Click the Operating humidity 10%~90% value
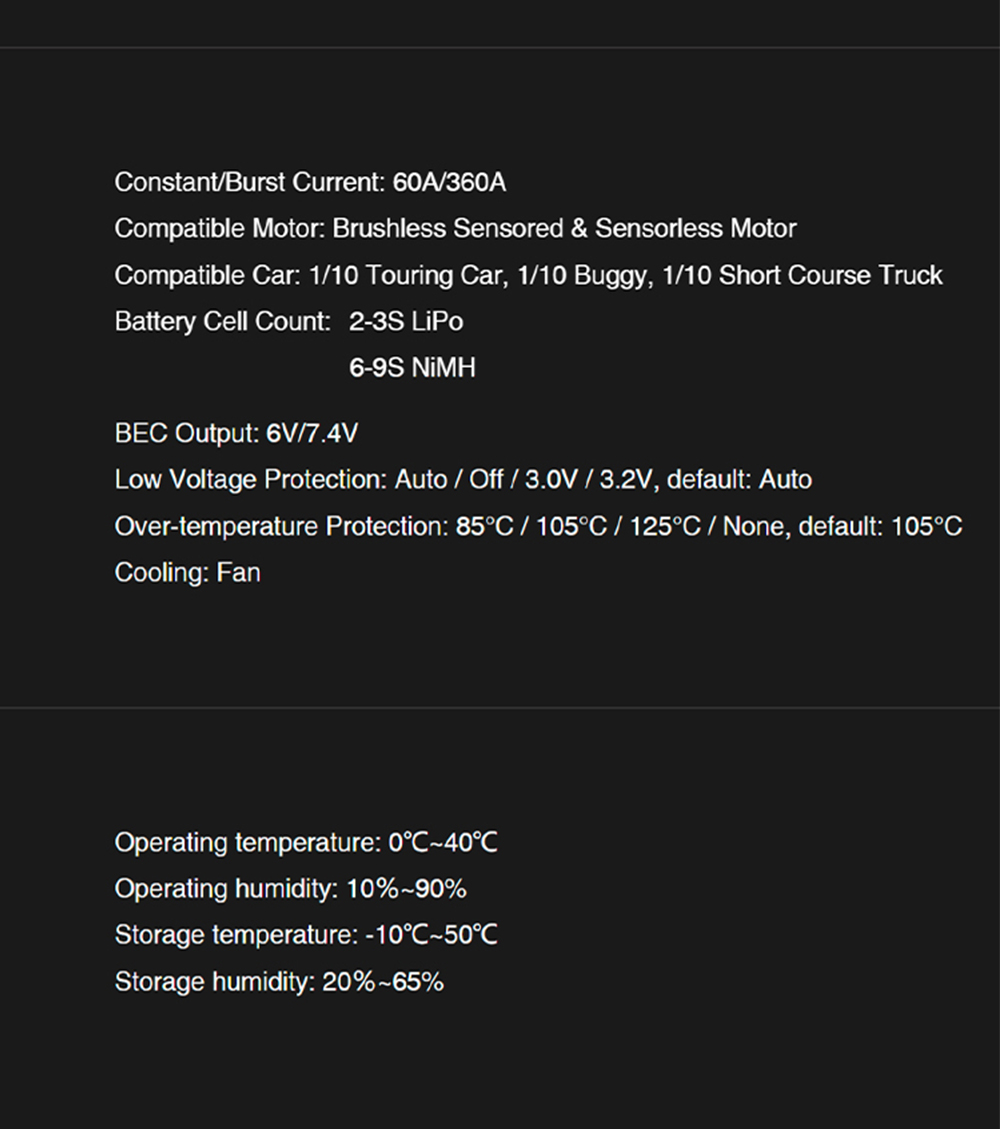This screenshot has width=1000, height=1129. coord(406,889)
